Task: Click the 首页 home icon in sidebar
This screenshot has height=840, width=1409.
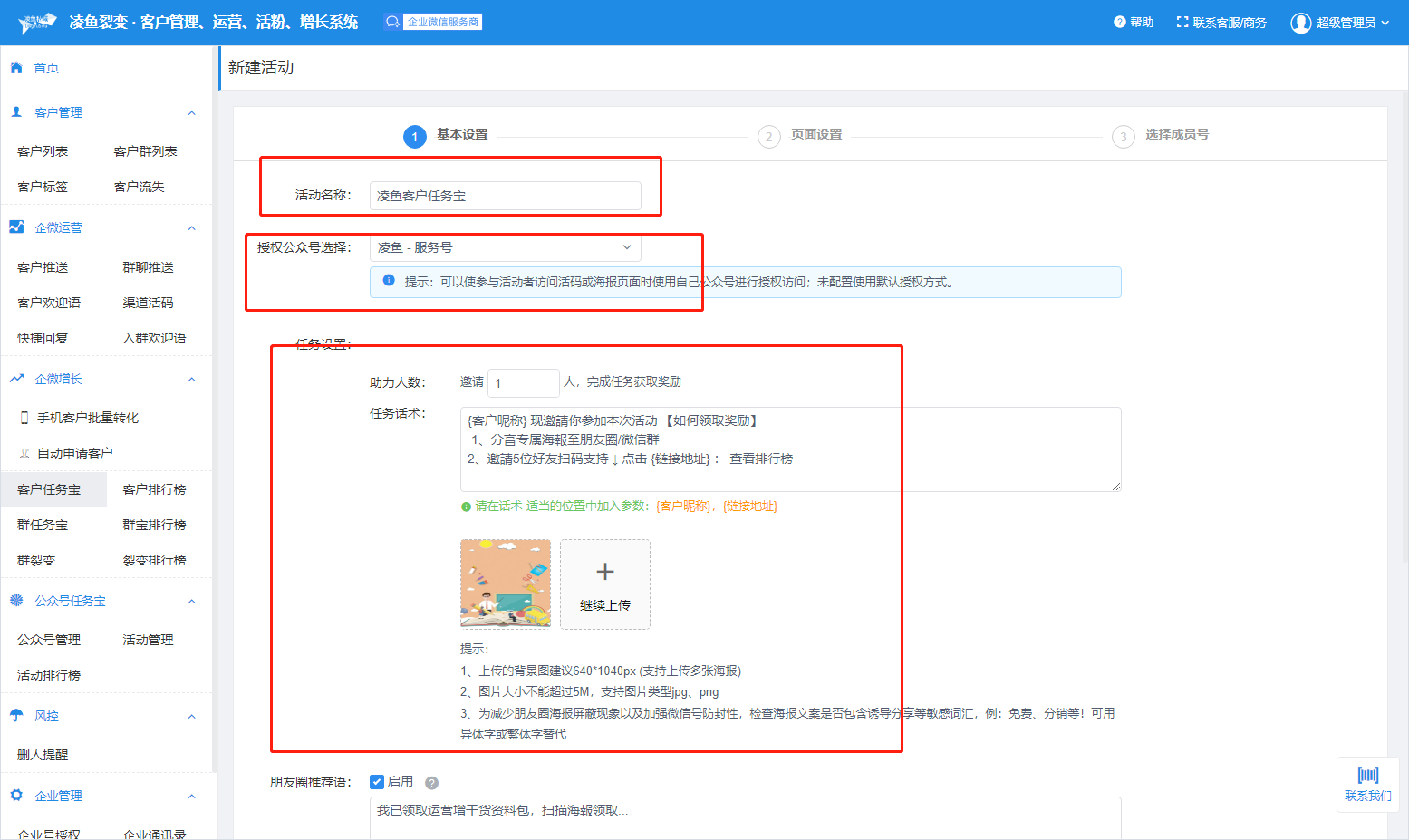Action: [x=16, y=68]
